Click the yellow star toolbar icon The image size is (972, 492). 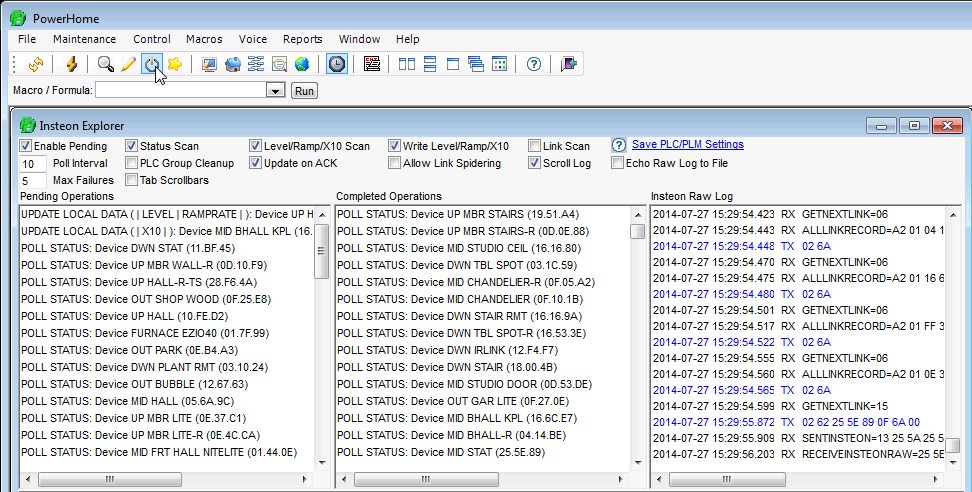(175, 64)
